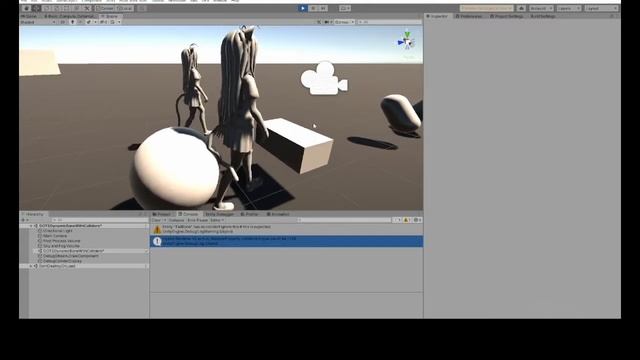Open the top scene's options menu in the Hierarchy
The image size is (640, 360).
coord(147,226)
